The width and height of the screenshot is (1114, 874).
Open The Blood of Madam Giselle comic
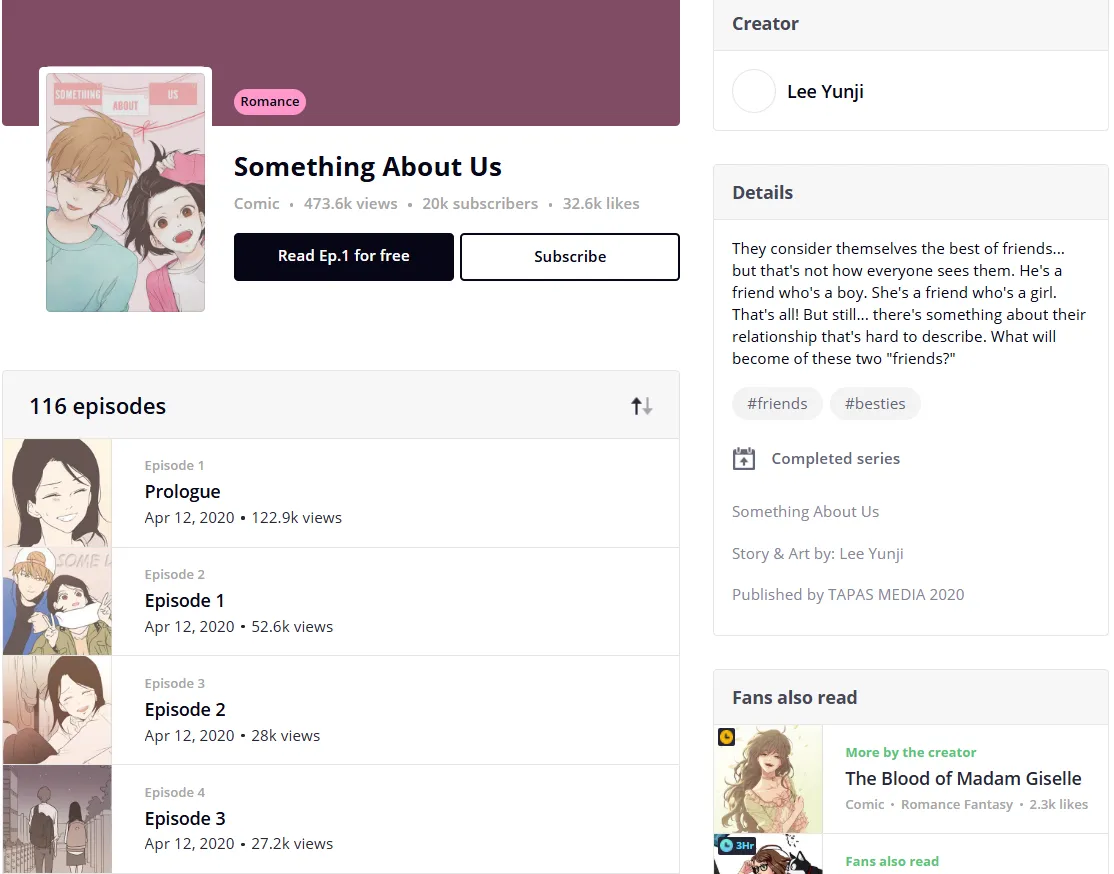[963, 778]
